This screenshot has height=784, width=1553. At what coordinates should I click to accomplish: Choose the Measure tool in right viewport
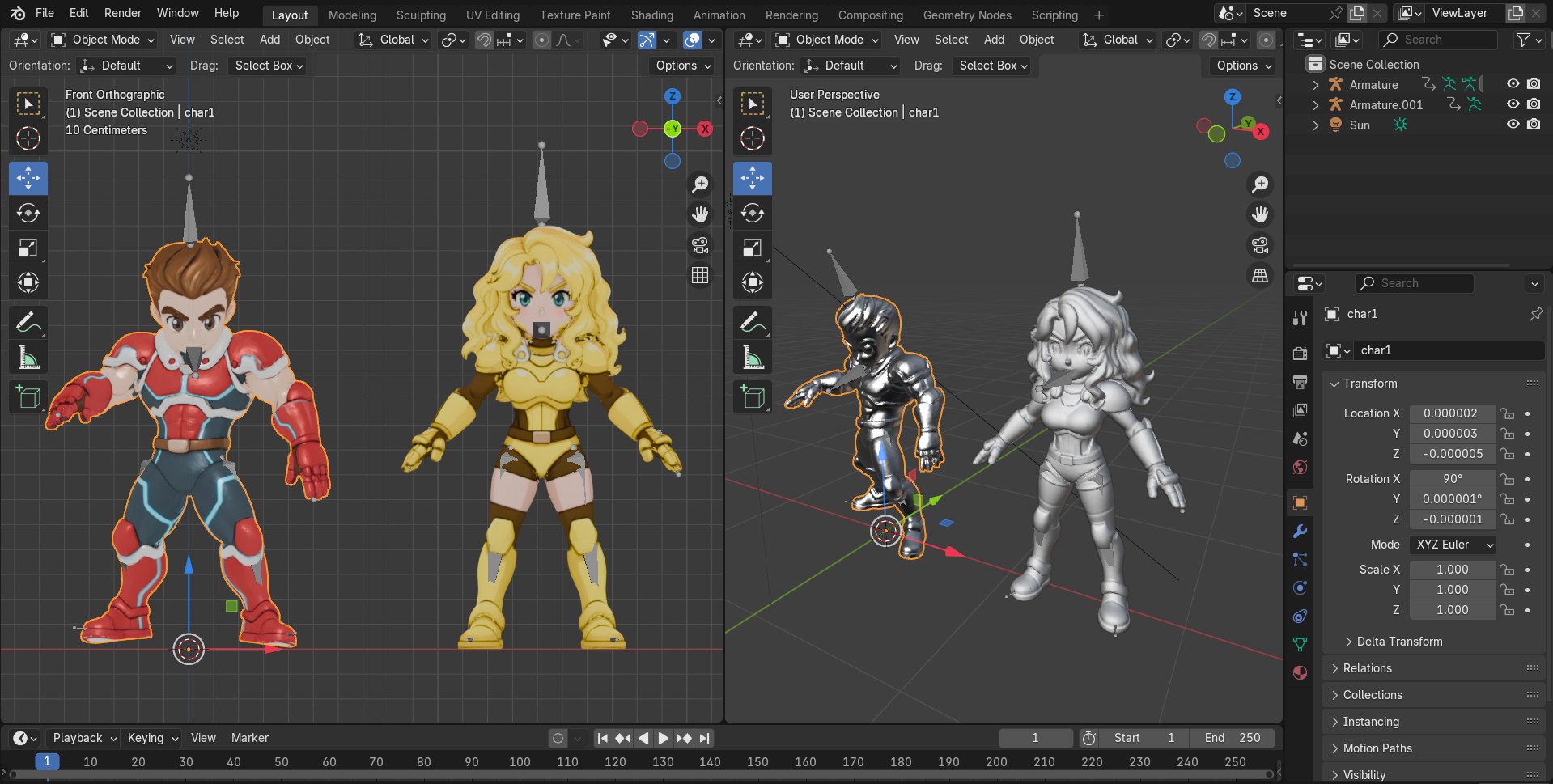click(x=753, y=358)
